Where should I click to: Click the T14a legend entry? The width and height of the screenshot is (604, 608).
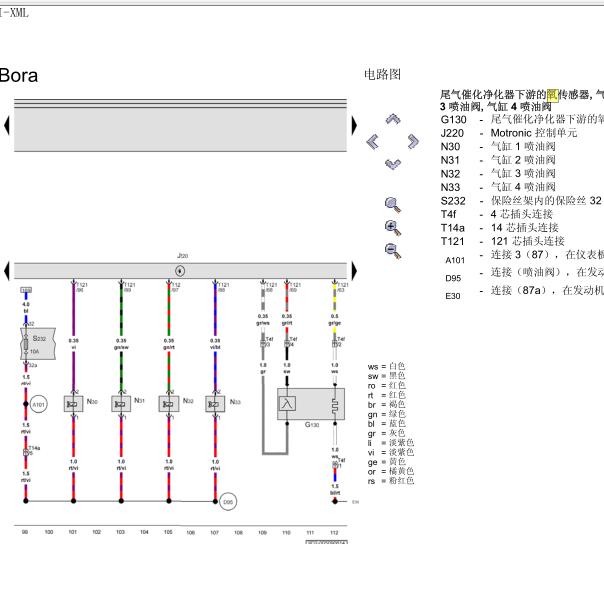tap(499, 228)
